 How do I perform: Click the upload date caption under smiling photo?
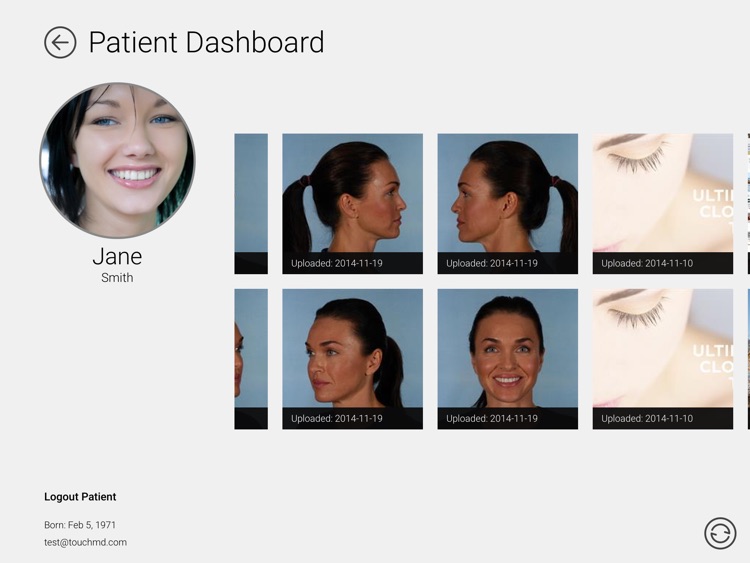pyautogui.click(x=492, y=419)
